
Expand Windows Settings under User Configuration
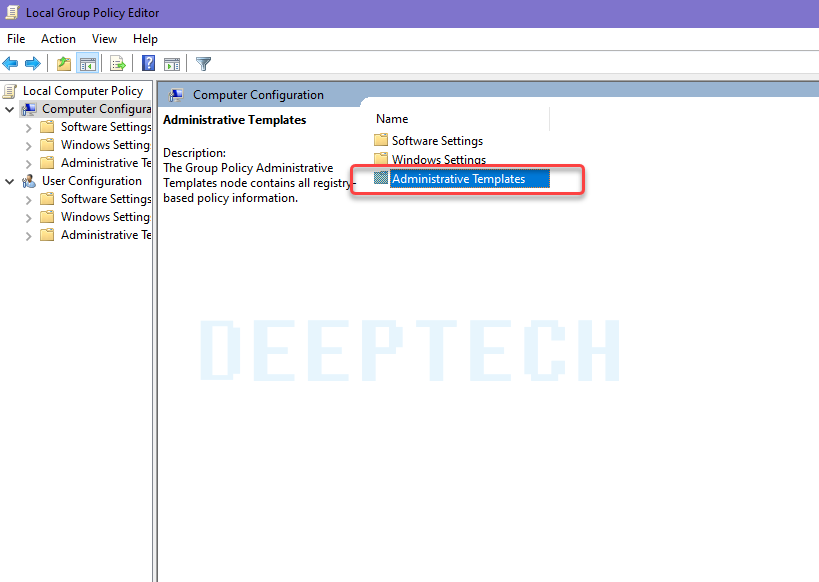pos(29,218)
